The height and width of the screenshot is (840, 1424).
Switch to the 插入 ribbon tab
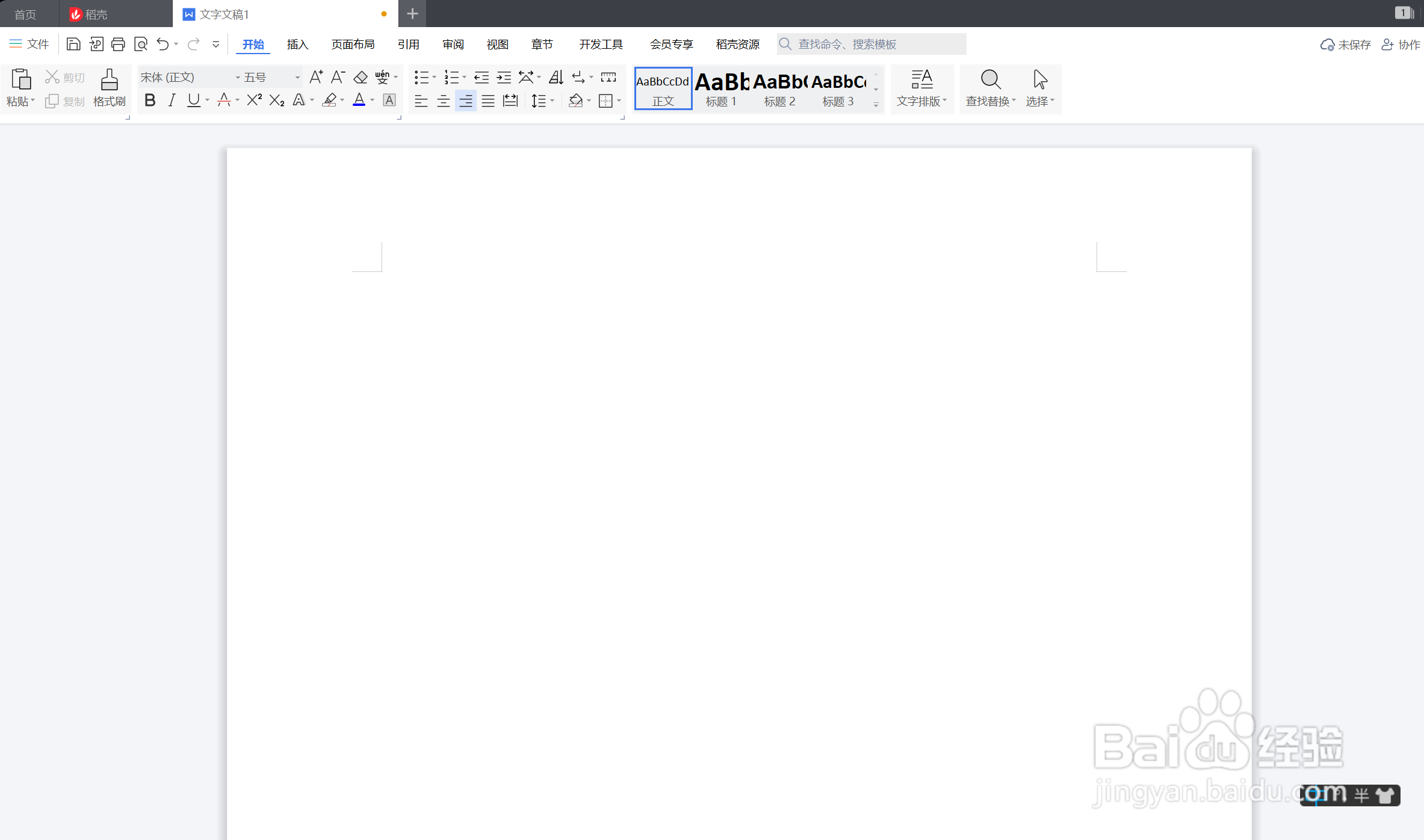297,45
